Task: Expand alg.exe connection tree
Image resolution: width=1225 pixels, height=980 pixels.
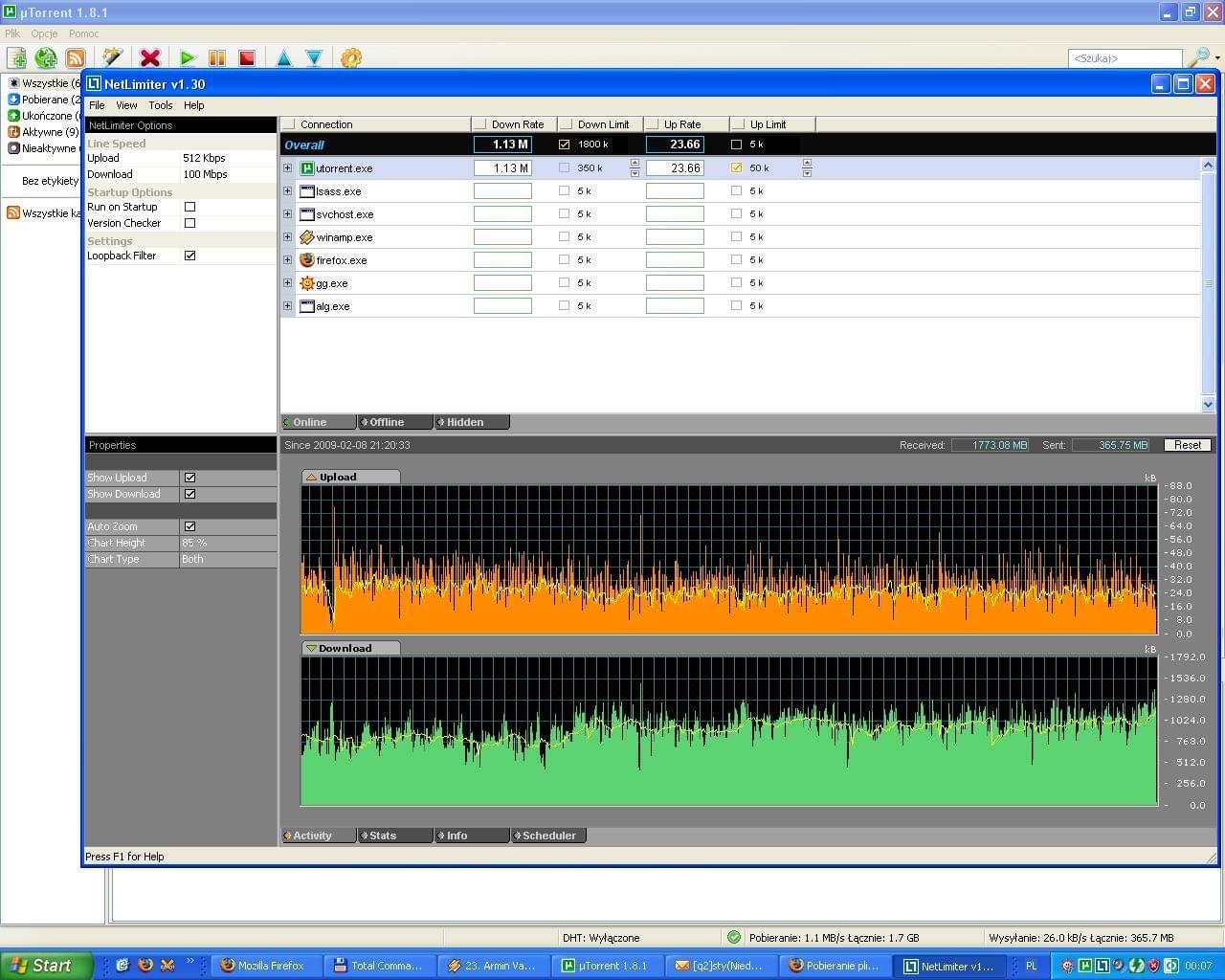Action: click(x=287, y=306)
